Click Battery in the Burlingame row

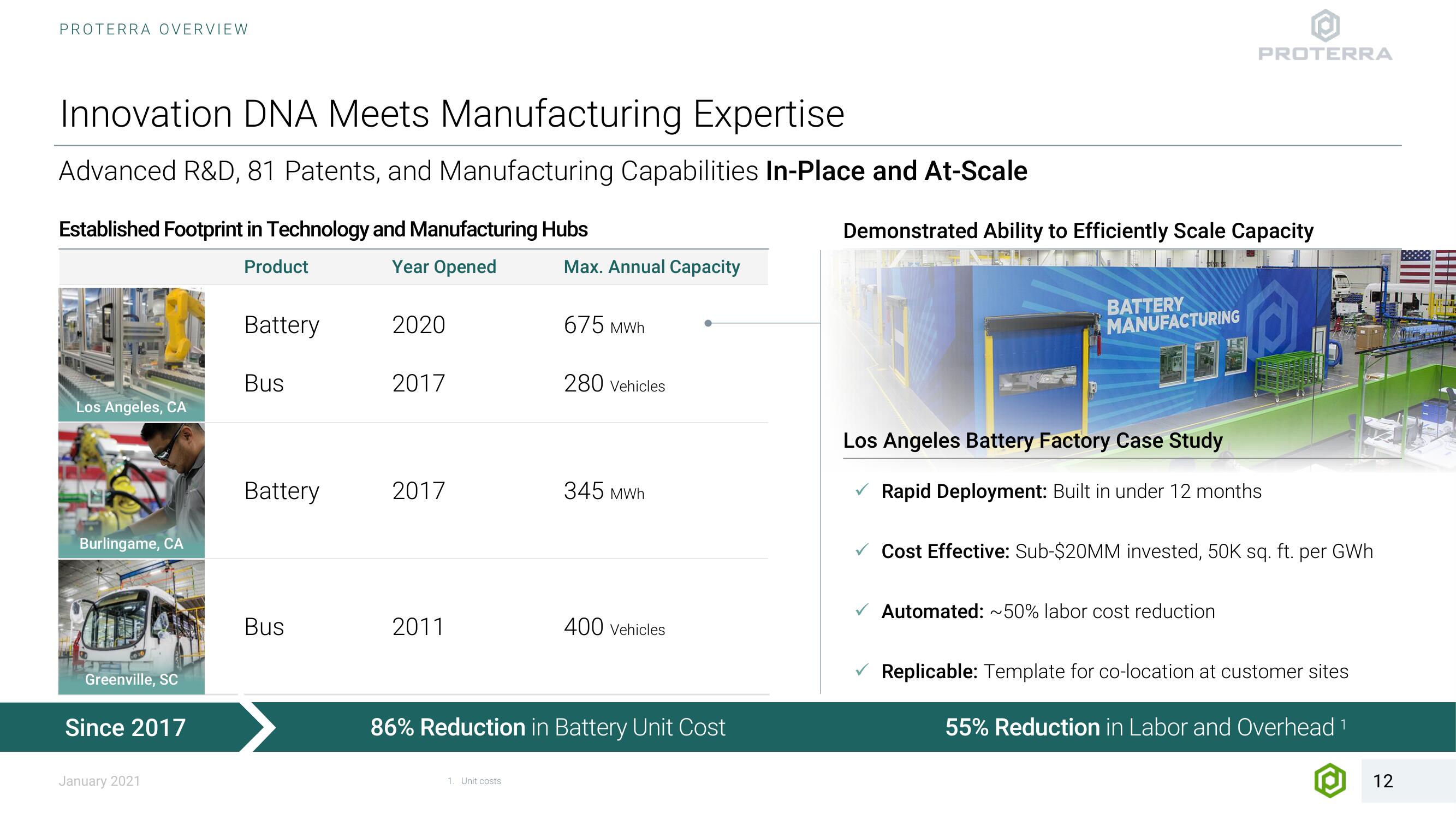pyautogui.click(x=282, y=491)
